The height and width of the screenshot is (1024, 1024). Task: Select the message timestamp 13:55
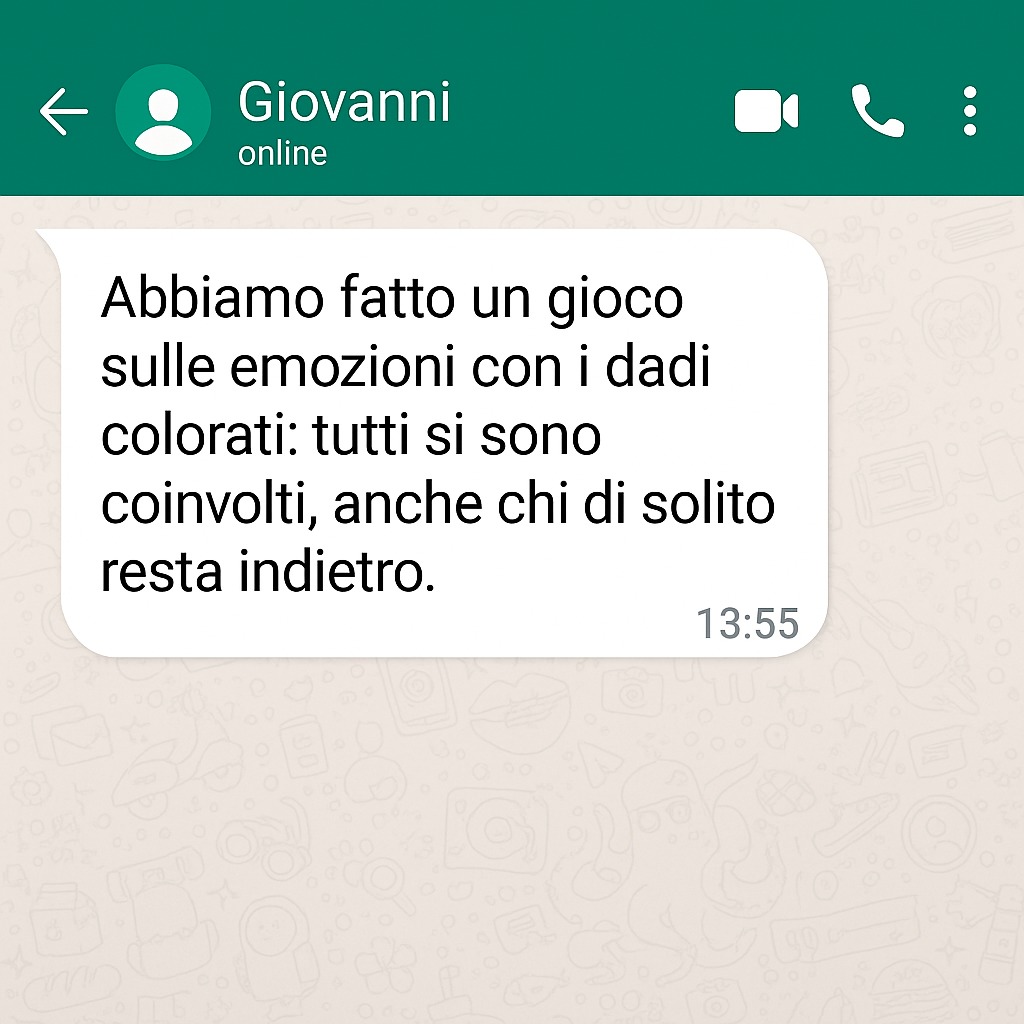(x=748, y=623)
